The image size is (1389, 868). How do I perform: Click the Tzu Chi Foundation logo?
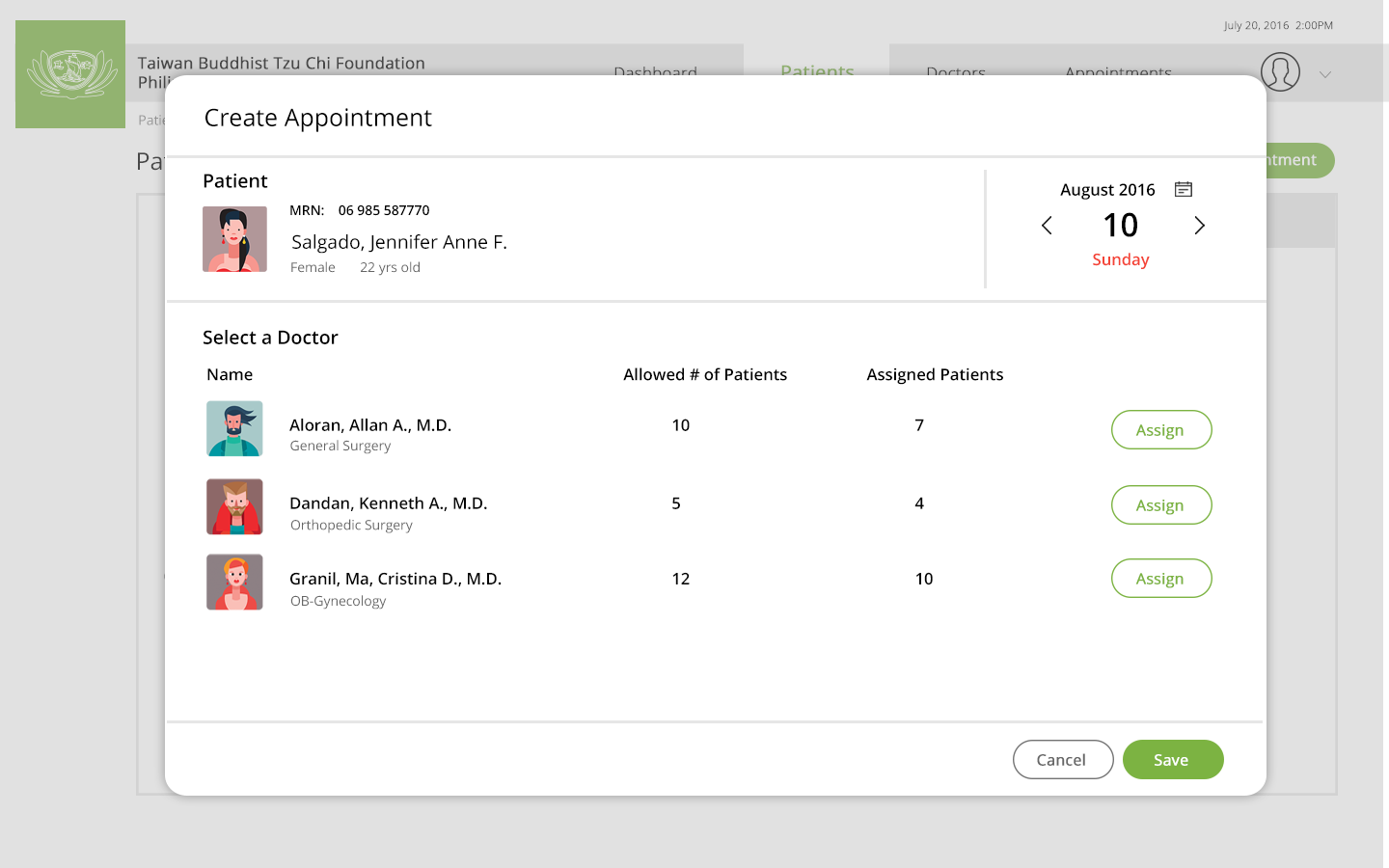point(70,74)
